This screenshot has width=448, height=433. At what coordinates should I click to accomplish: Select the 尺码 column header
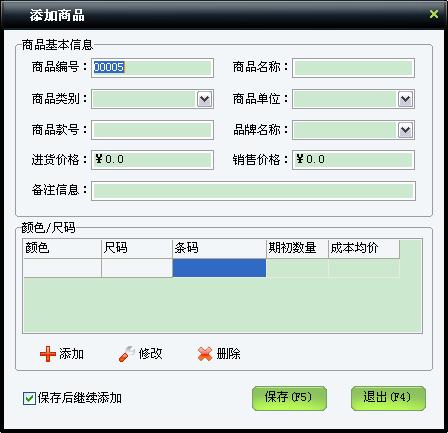pos(137,248)
